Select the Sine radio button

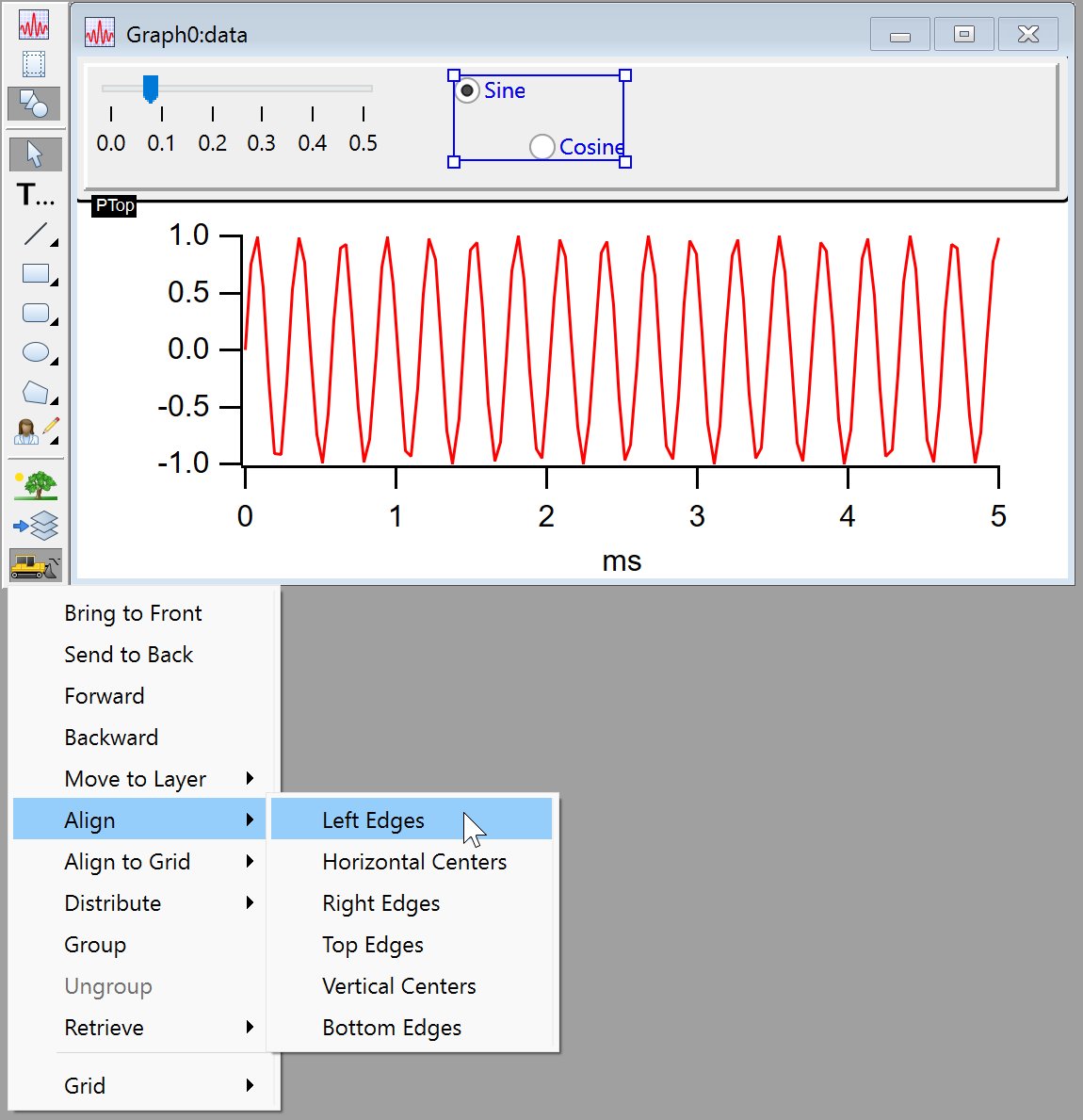(467, 91)
